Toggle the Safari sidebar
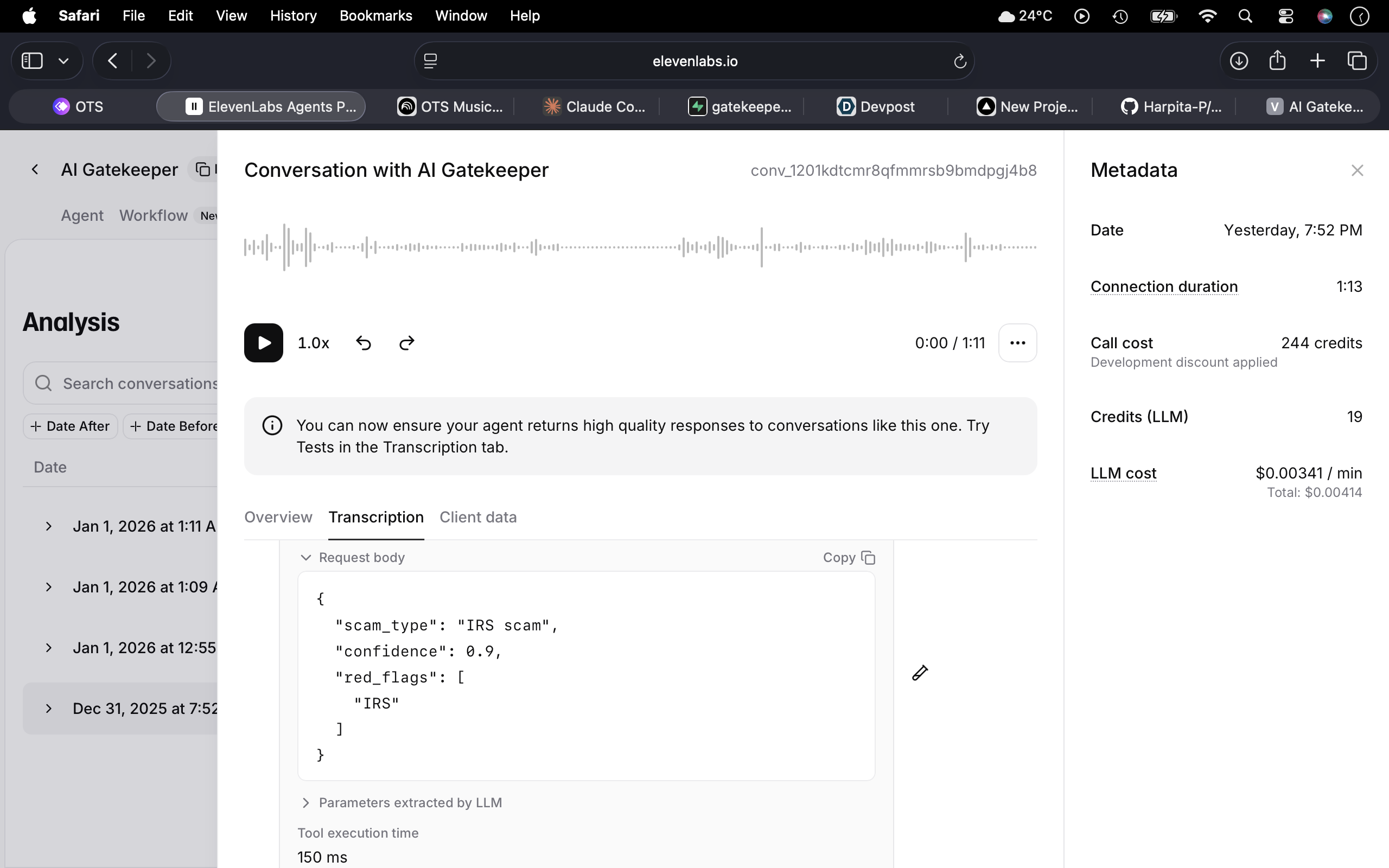Screen dimensions: 1389x868 [32, 61]
